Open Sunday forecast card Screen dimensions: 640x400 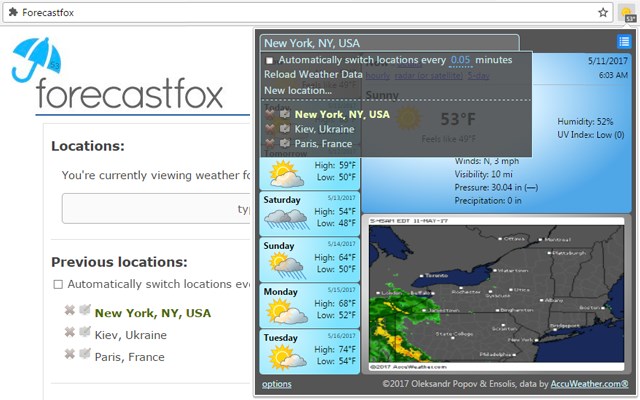pos(310,260)
